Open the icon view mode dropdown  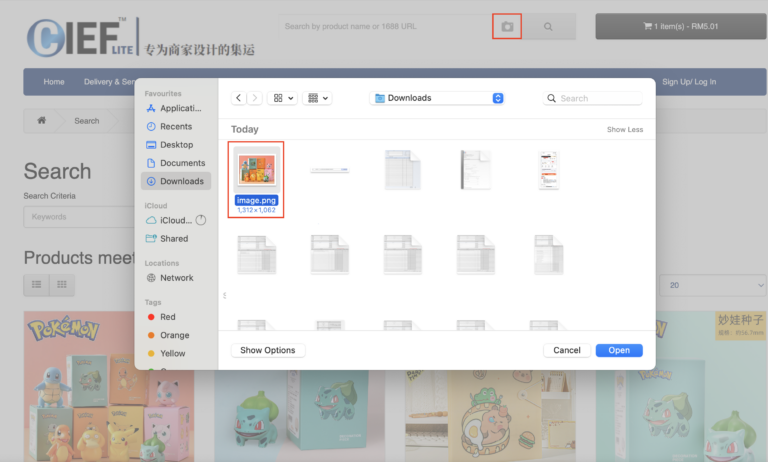(x=283, y=98)
